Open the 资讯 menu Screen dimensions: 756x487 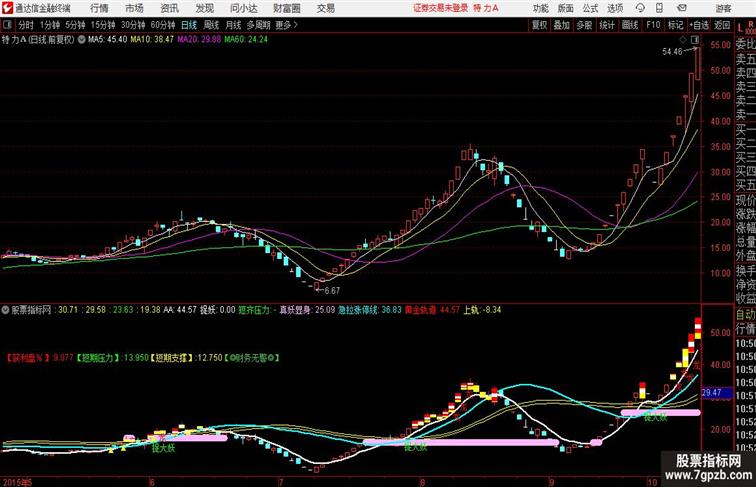[169, 8]
